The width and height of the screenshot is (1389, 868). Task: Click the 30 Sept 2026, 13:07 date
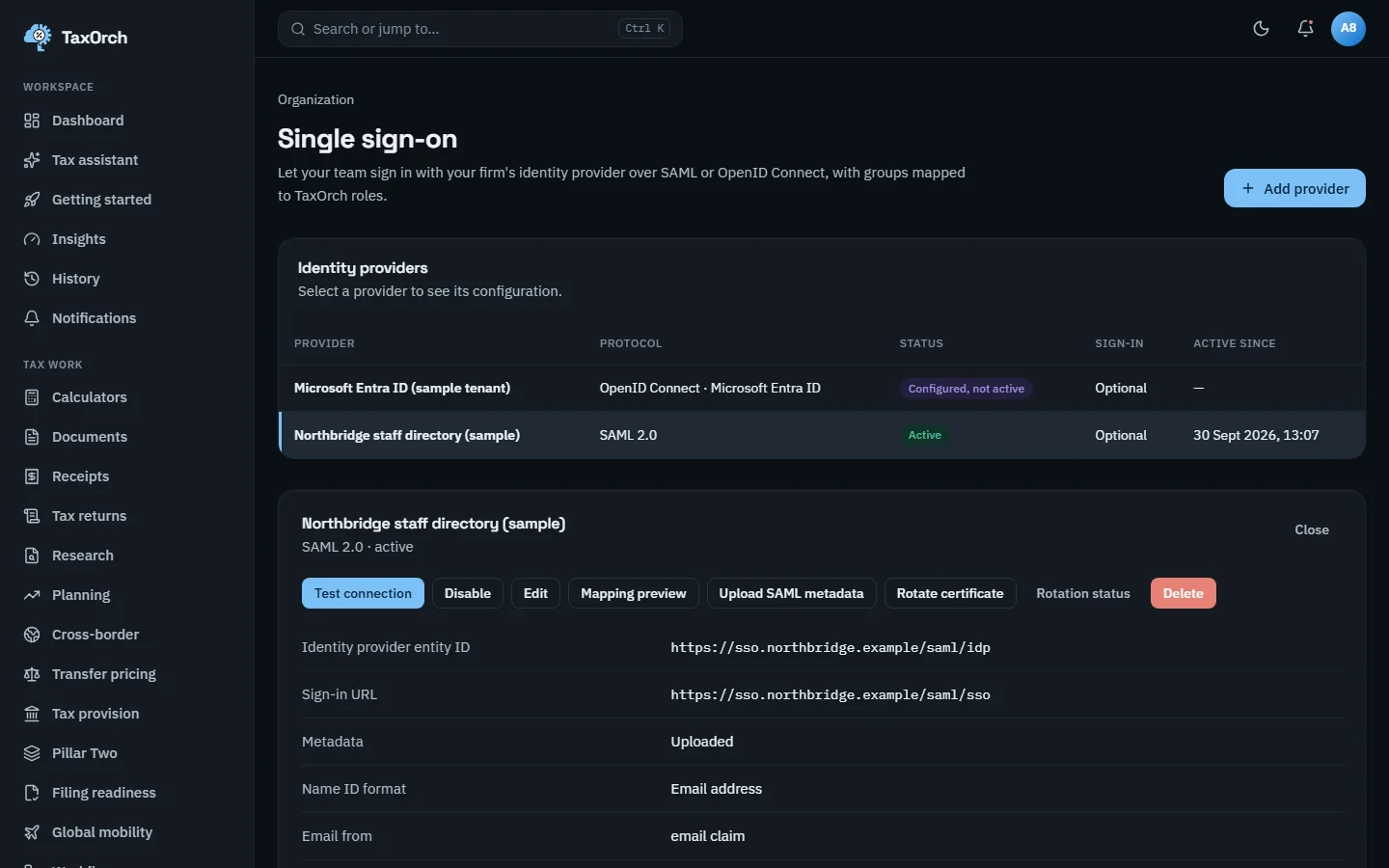tap(1256, 435)
